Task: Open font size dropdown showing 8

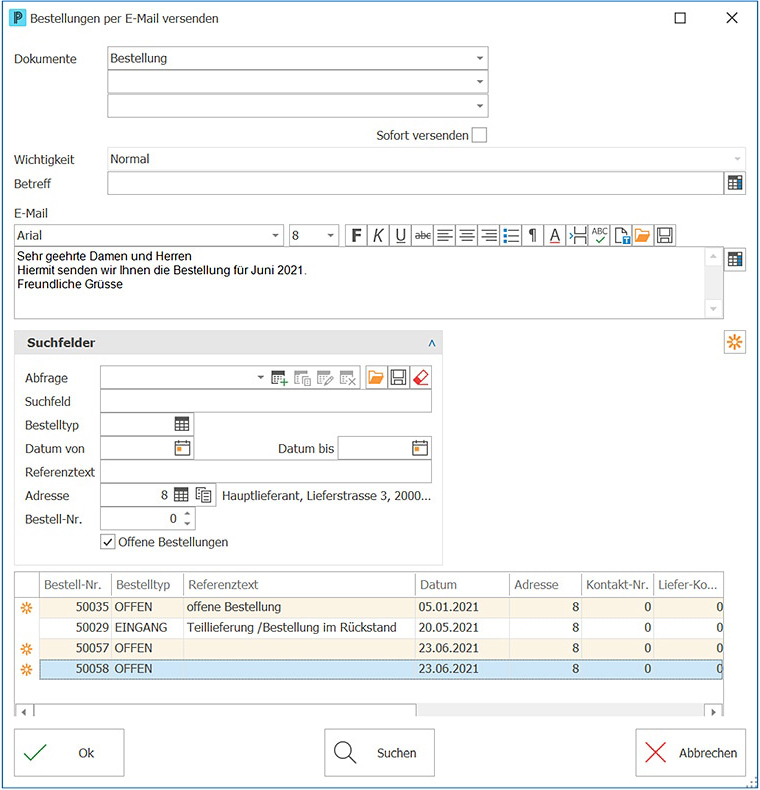Action: tap(331, 236)
